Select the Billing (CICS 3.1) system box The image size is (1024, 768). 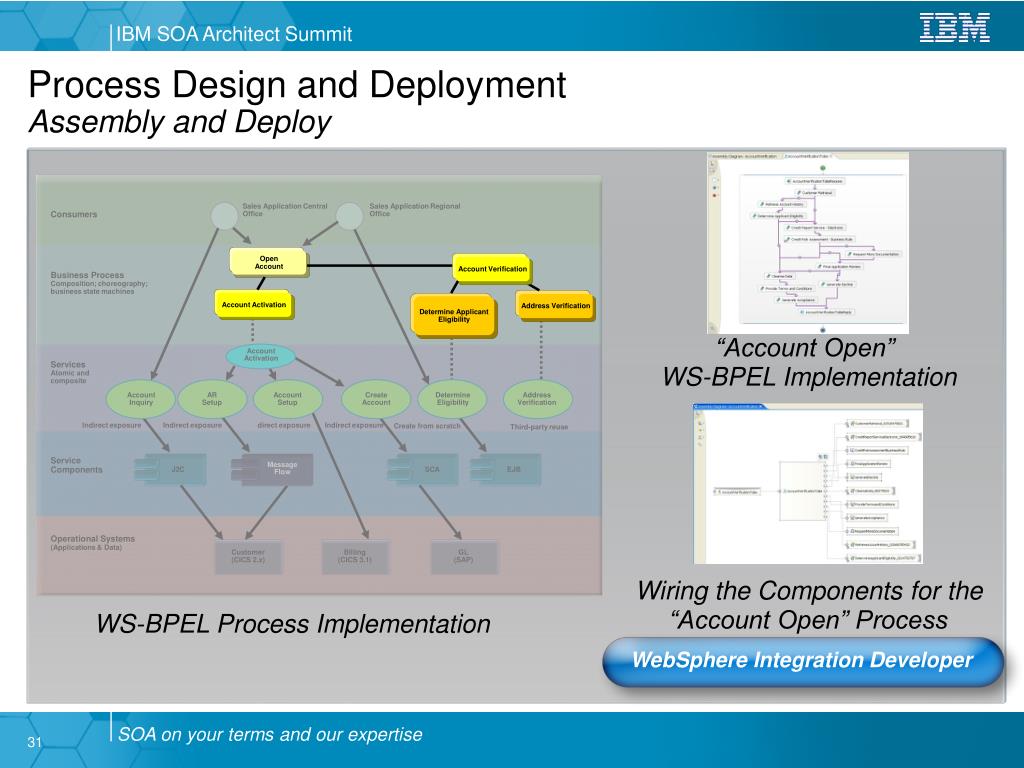[355, 557]
